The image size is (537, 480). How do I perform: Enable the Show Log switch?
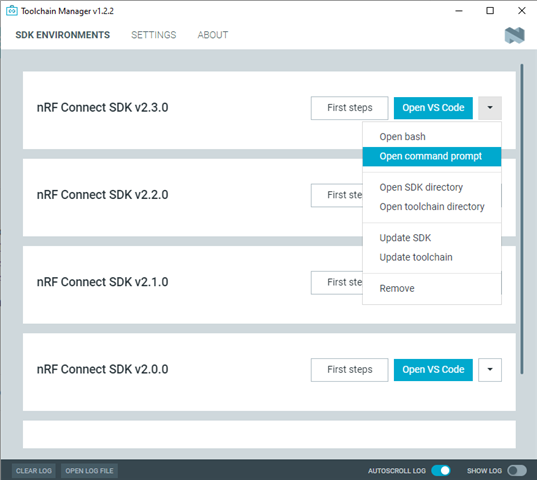[517, 471]
